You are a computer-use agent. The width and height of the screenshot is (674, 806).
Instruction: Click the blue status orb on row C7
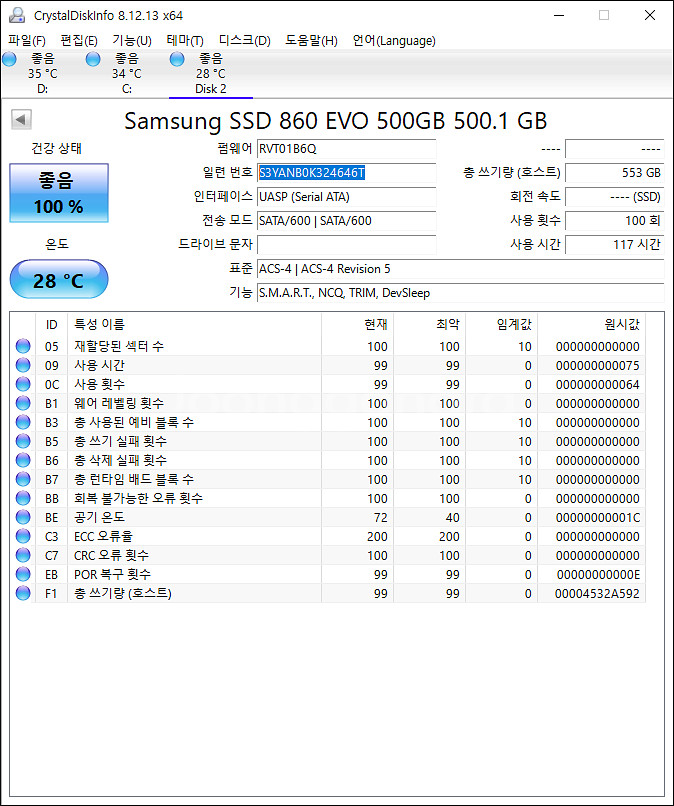(23, 555)
